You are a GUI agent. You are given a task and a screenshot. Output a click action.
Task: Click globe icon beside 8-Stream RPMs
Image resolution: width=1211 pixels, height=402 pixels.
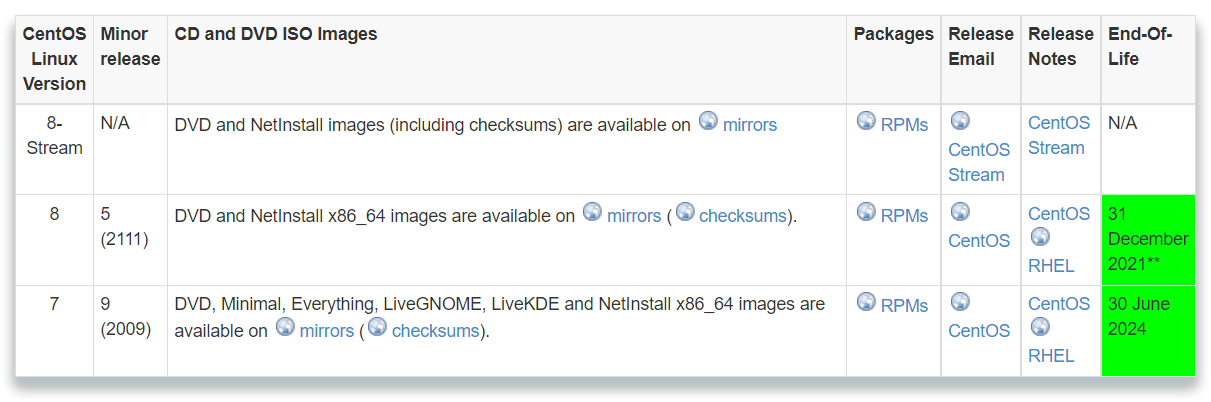click(x=866, y=121)
